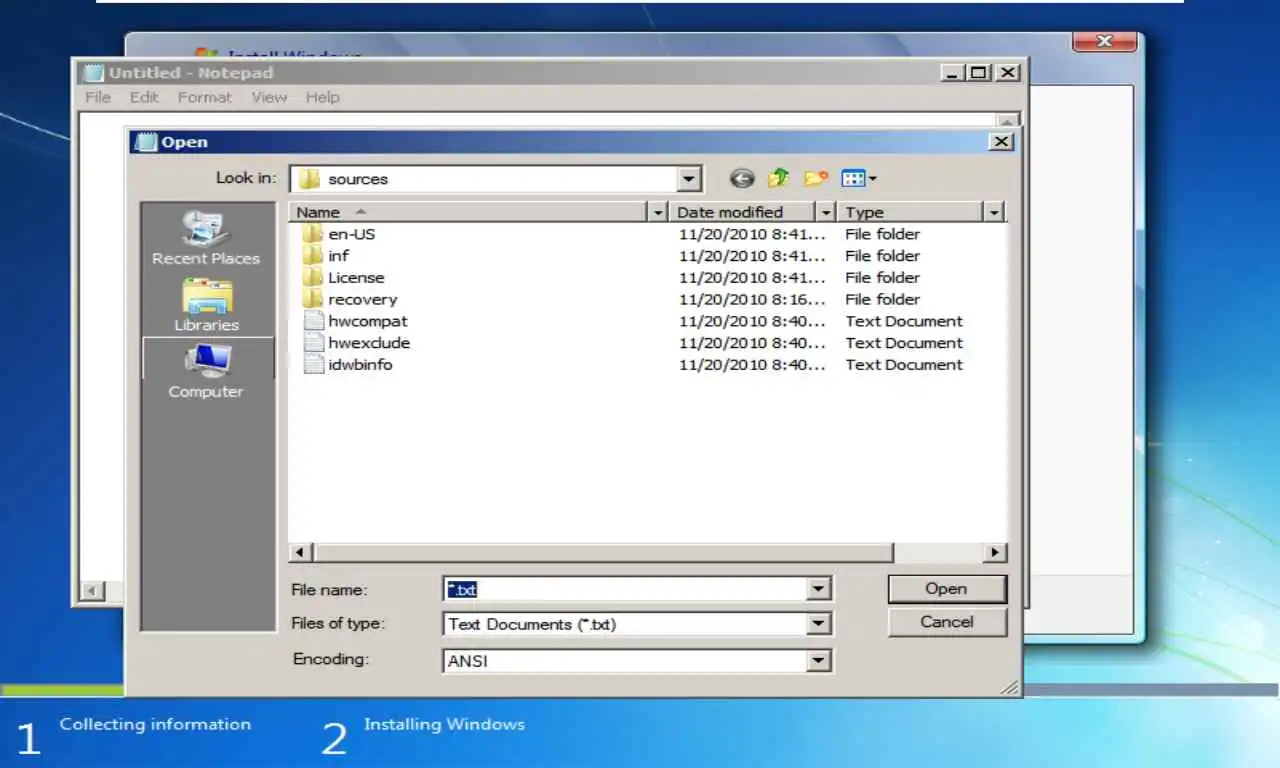Expand the Look in dropdown
This screenshot has width=1280, height=768.
click(x=689, y=179)
